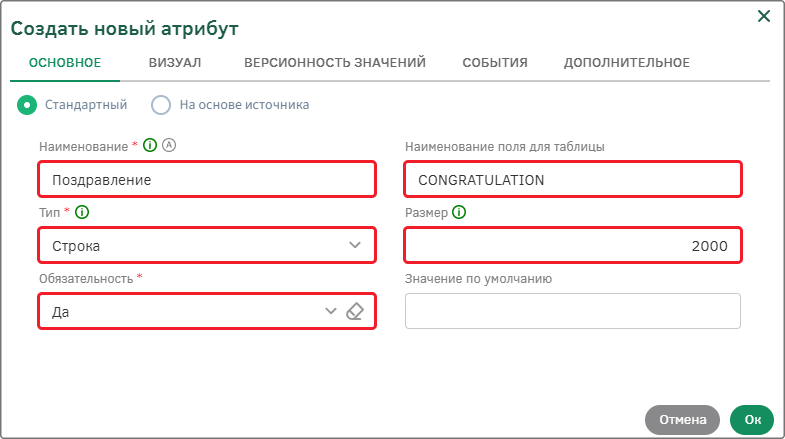Click the Отмена button

(682, 419)
